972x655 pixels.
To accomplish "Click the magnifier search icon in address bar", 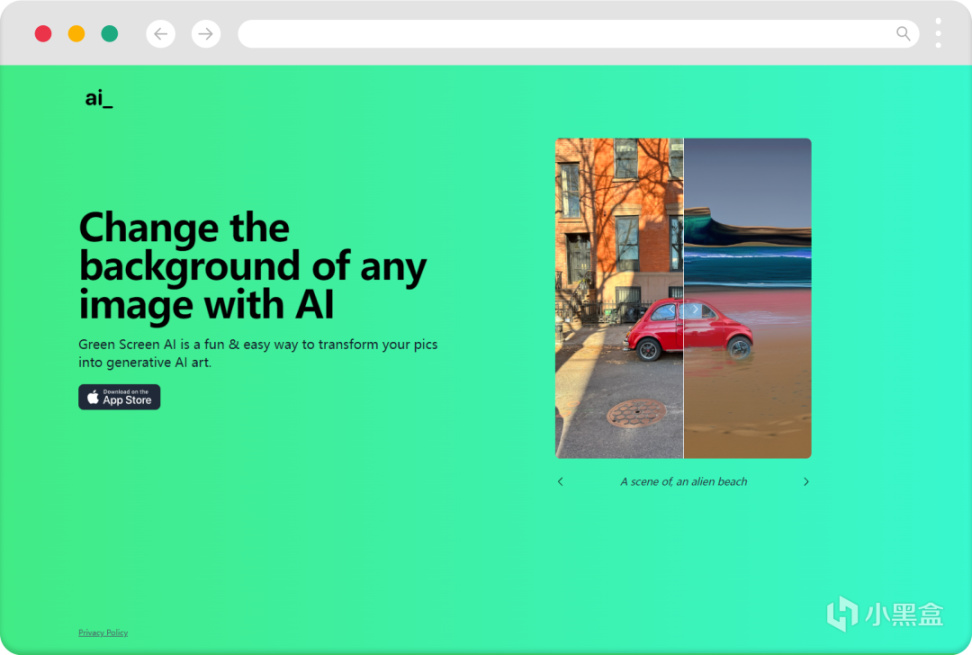I will click(903, 33).
